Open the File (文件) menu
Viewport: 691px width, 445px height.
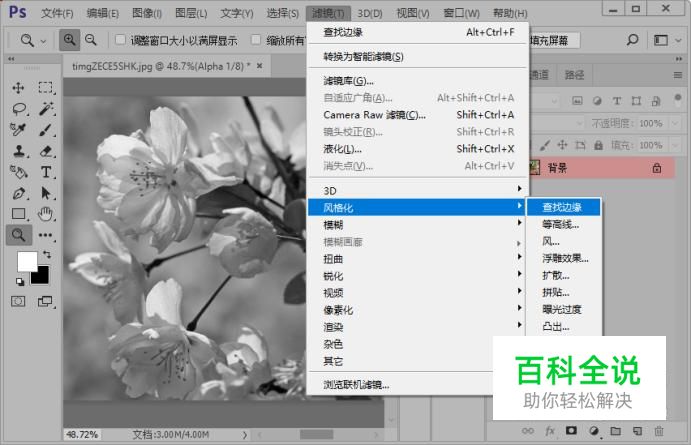point(57,13)
